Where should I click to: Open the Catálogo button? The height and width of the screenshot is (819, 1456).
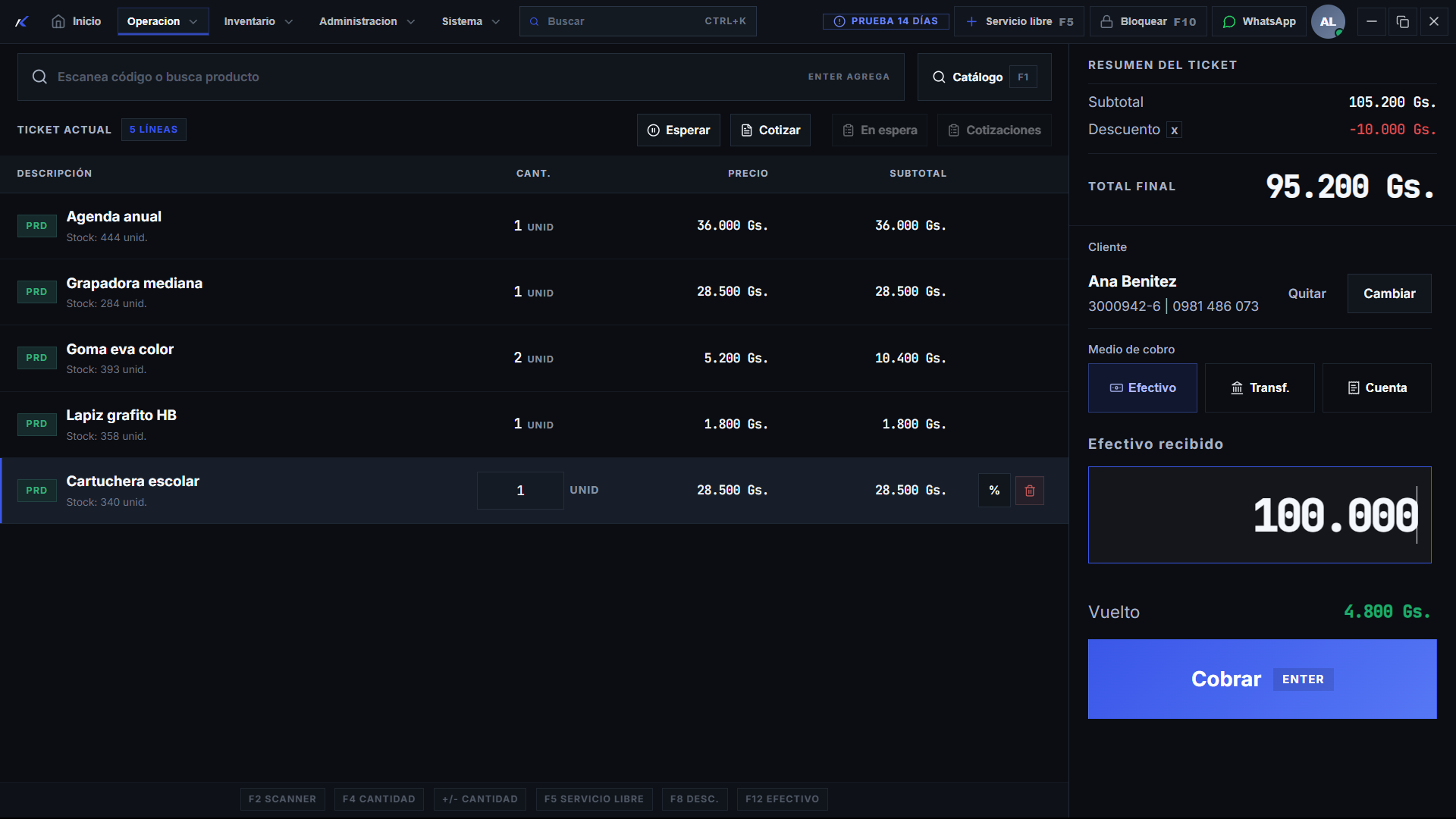pos(984,77)
